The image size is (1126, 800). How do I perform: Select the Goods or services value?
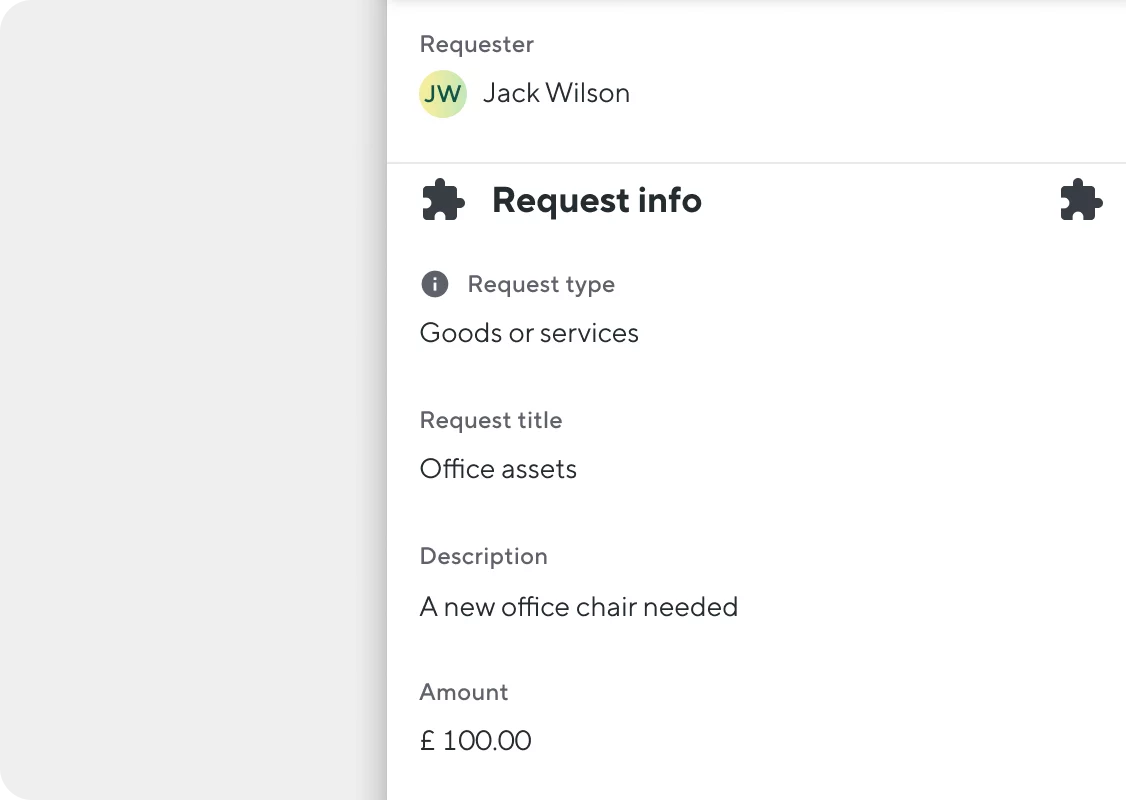(x=529, y=332)
